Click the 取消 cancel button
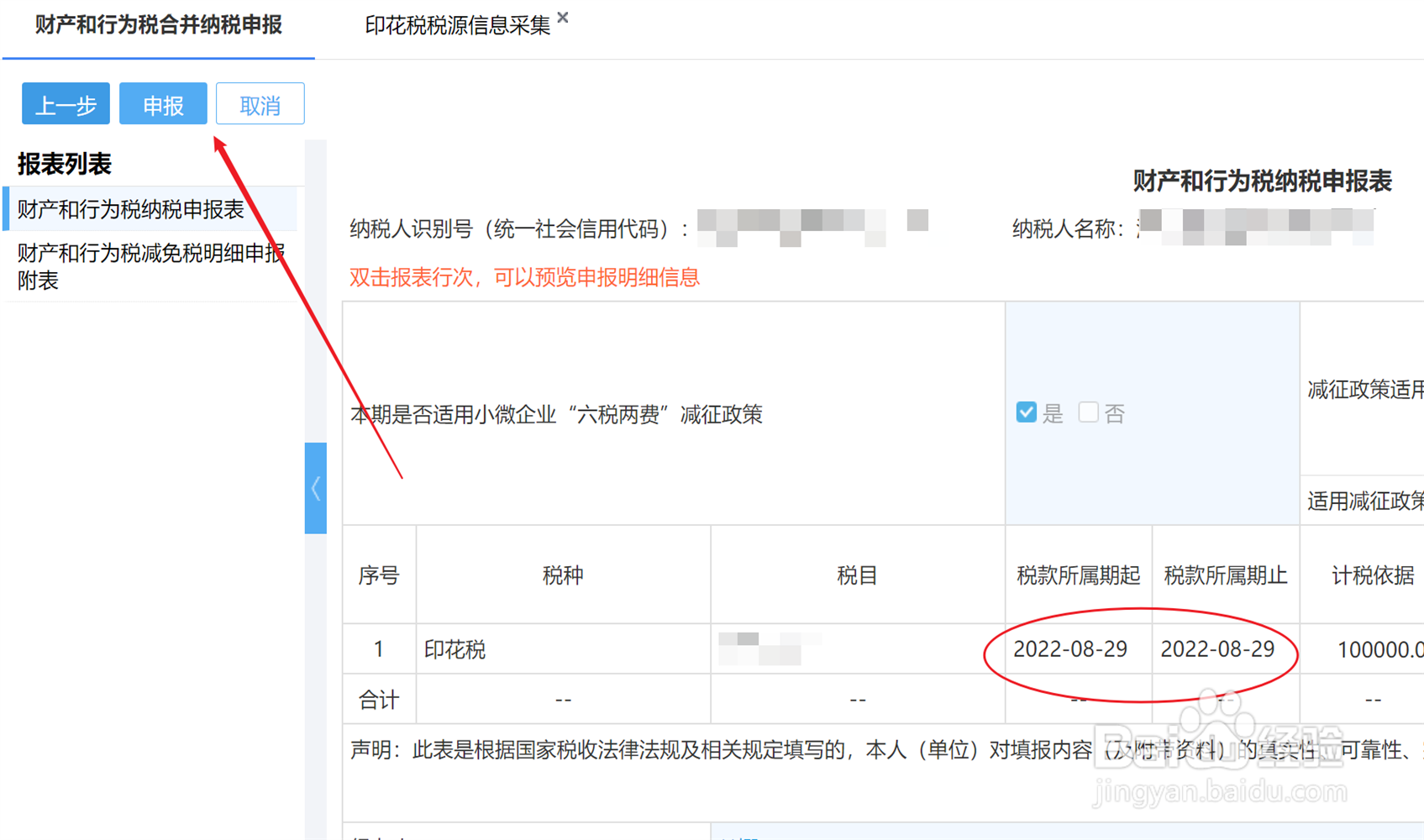Image resolution: width=1424 pixels, height=840 pixels. coord(260,103)
